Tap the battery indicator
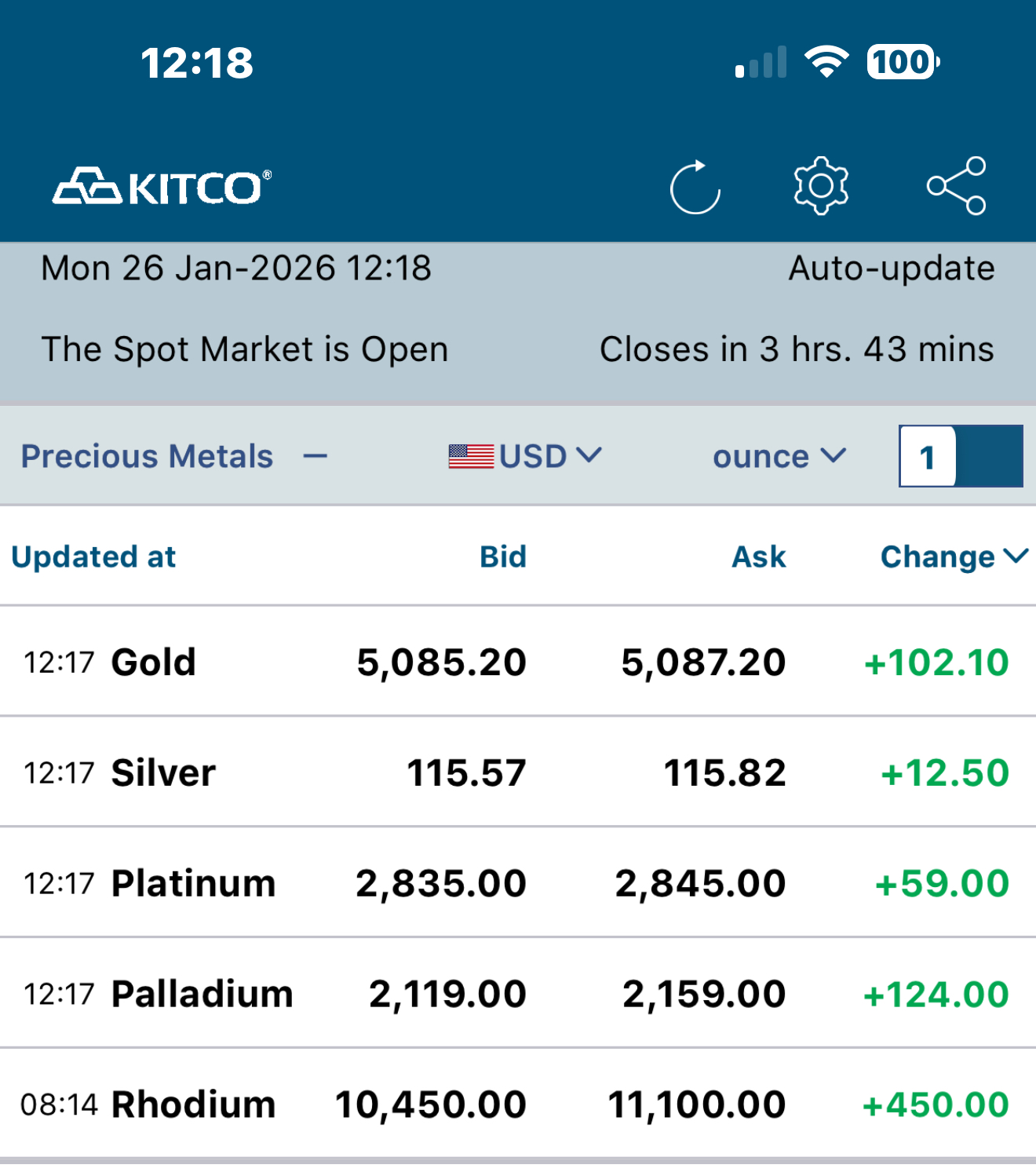Screen dimensions: 1036x1172 coord(903,62)
